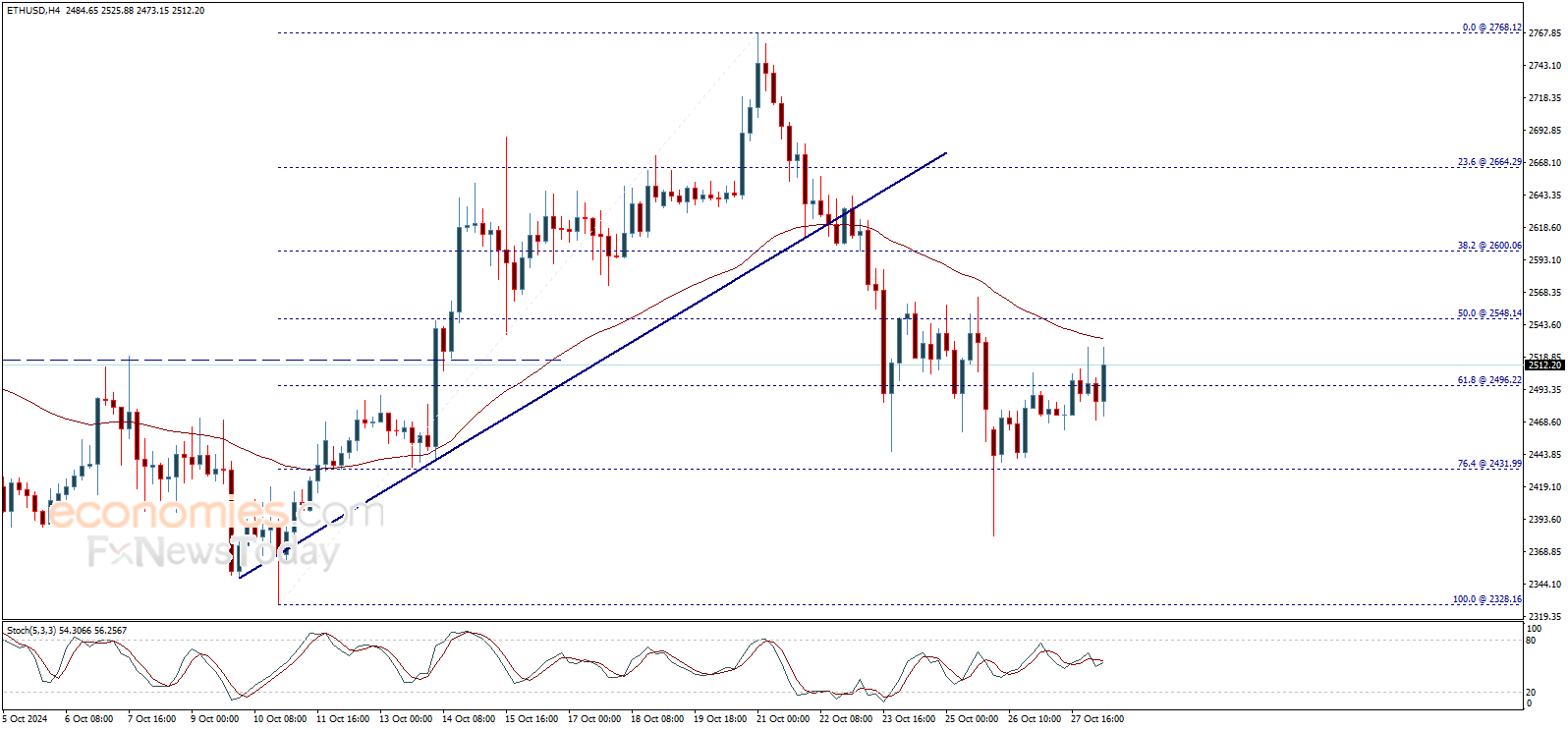Click the Fibonacci label '61.8 @ 2496.22'
This screenshot has height=730, width=1568.
(1489, 380)
